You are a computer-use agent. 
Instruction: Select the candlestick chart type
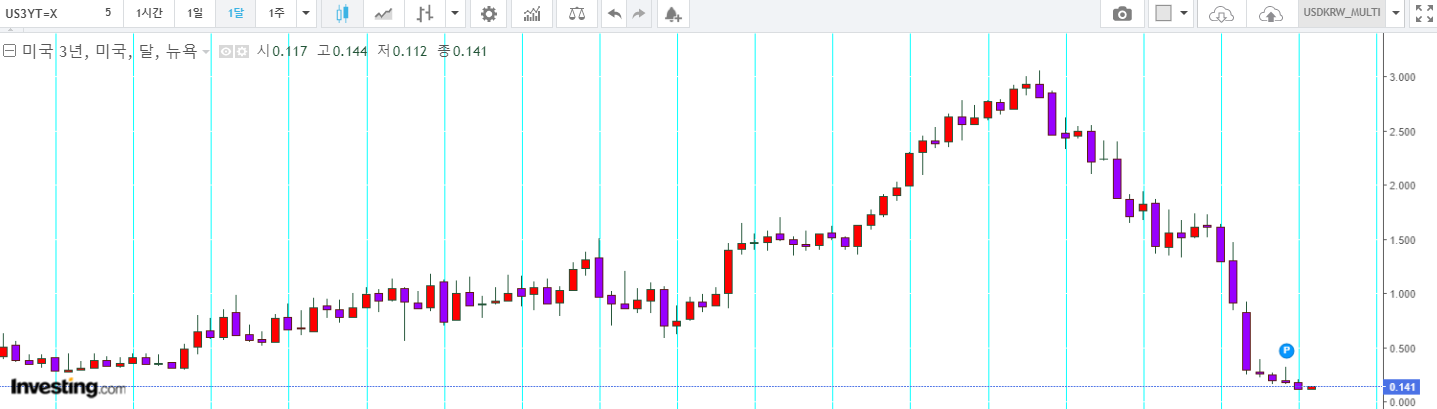coord(341,14)
